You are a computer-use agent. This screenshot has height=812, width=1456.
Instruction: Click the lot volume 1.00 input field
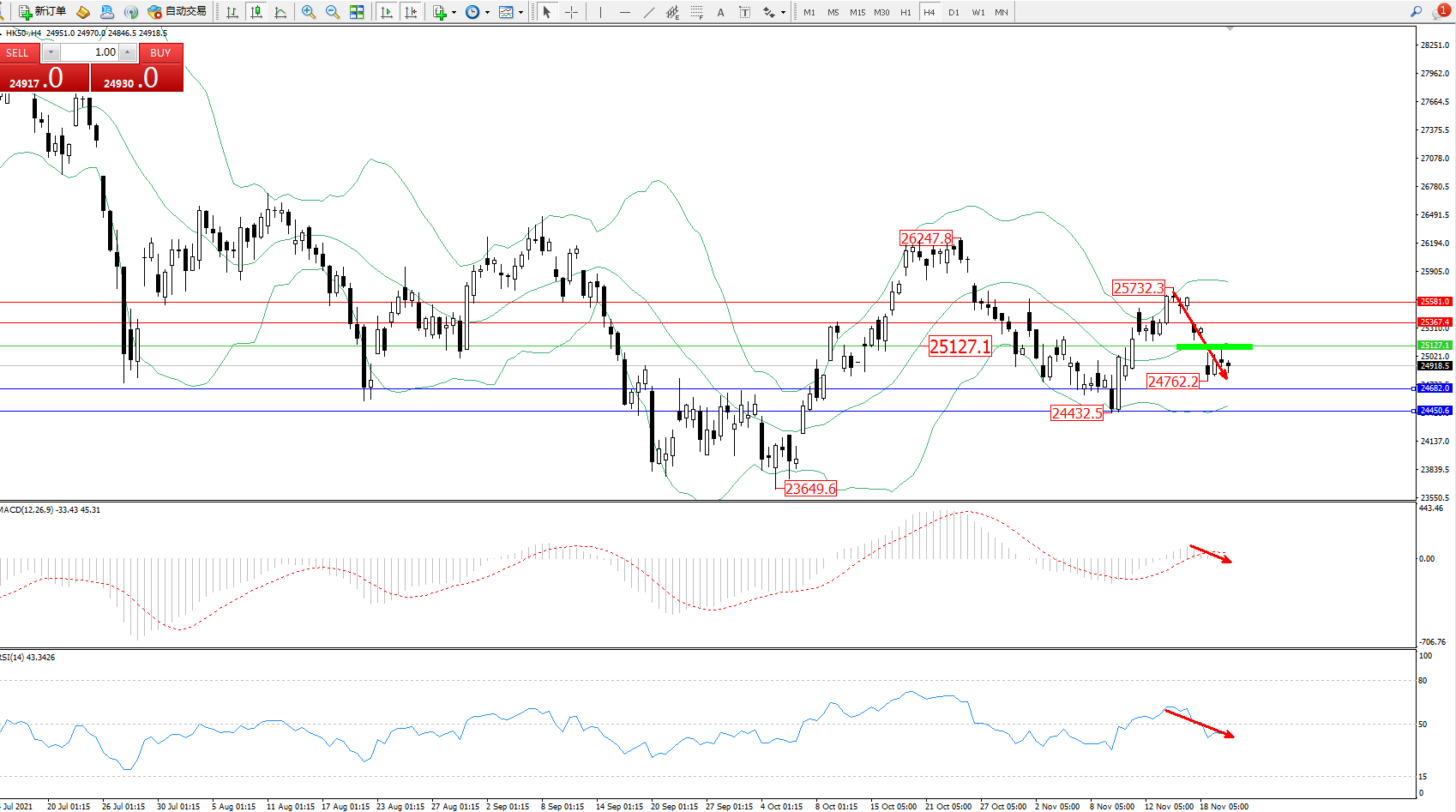point(89,52)
